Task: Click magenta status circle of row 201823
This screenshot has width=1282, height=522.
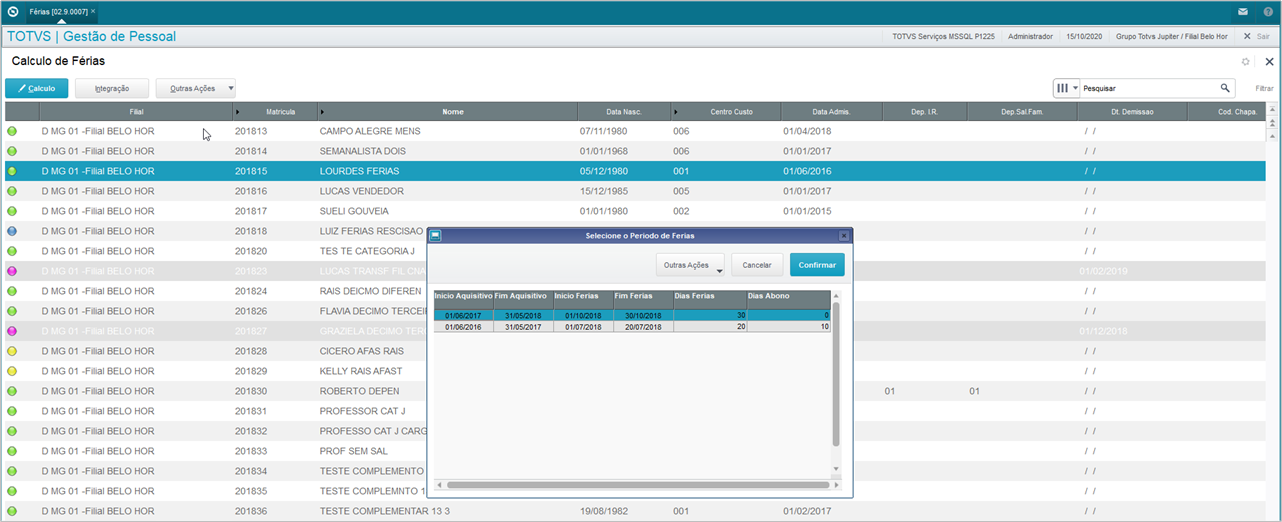Action: point(12,271)
